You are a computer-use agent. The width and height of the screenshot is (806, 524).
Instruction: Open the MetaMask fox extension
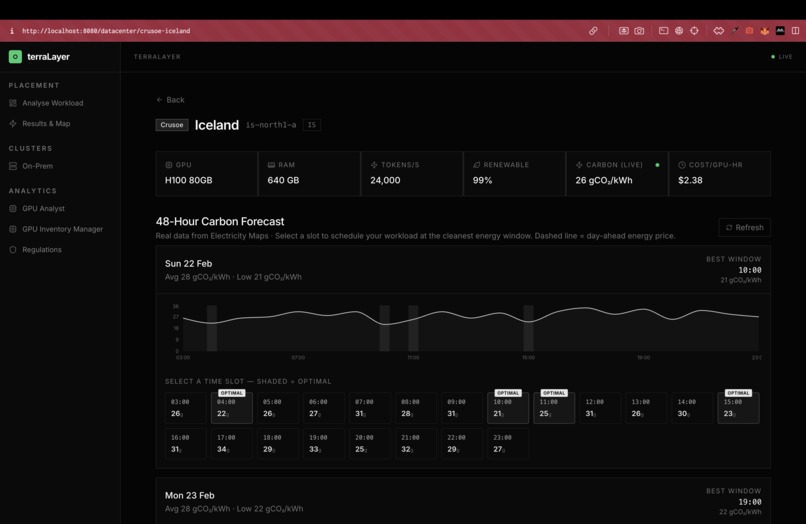[x=764, y=31]
